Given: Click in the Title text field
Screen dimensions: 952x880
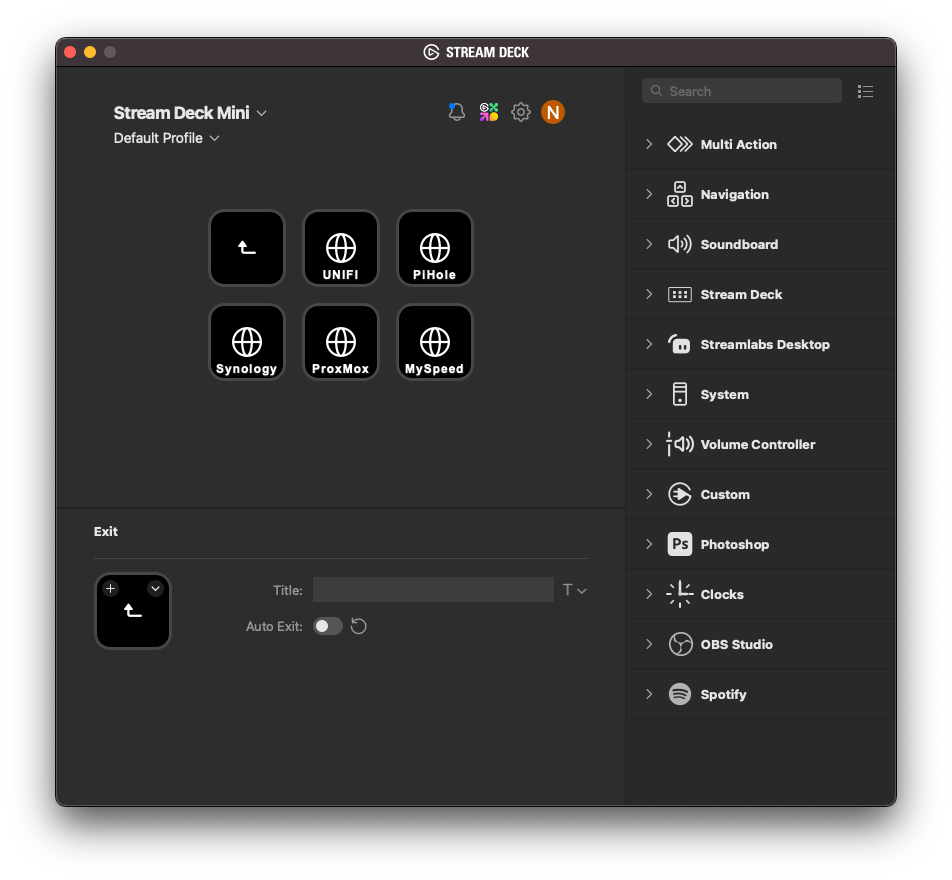Looking at the screenshot, I should pyautogui.click(x=433, y=590).
